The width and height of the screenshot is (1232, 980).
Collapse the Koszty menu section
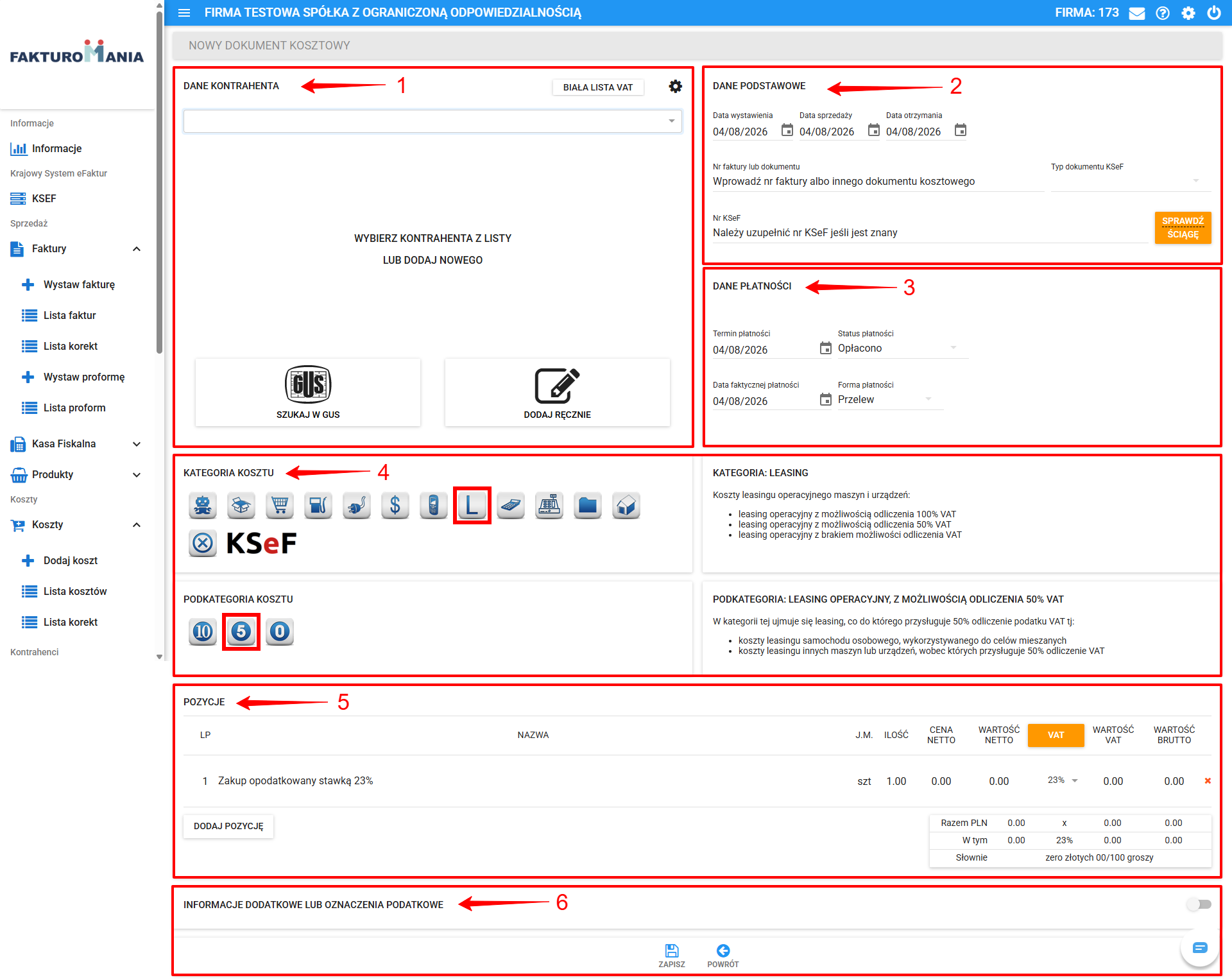coord(137,525)
